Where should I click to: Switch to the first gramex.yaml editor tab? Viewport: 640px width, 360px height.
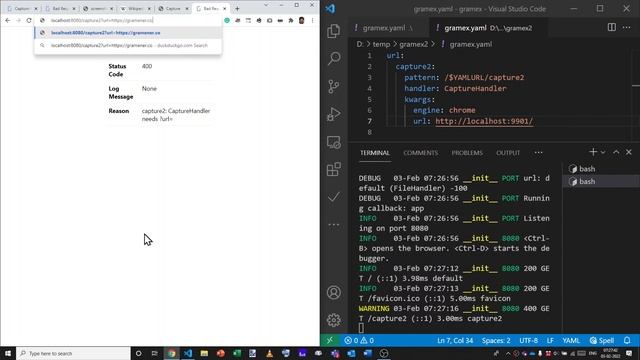point(388,28)
